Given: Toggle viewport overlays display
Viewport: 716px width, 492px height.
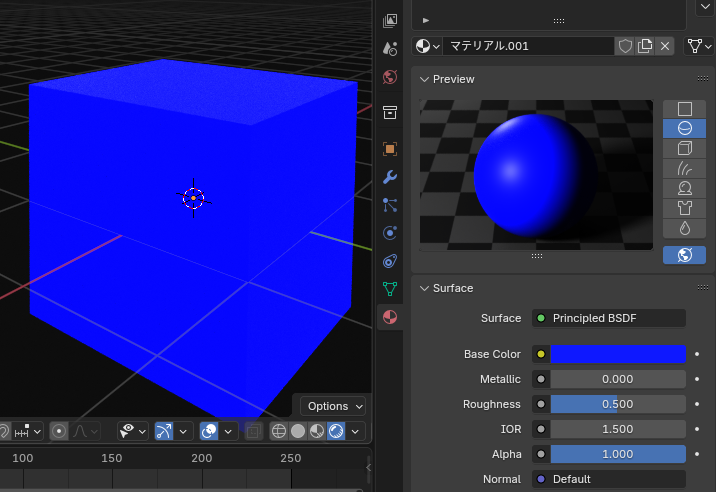Looking at the screenshot, I should click(x=209, y=431).
